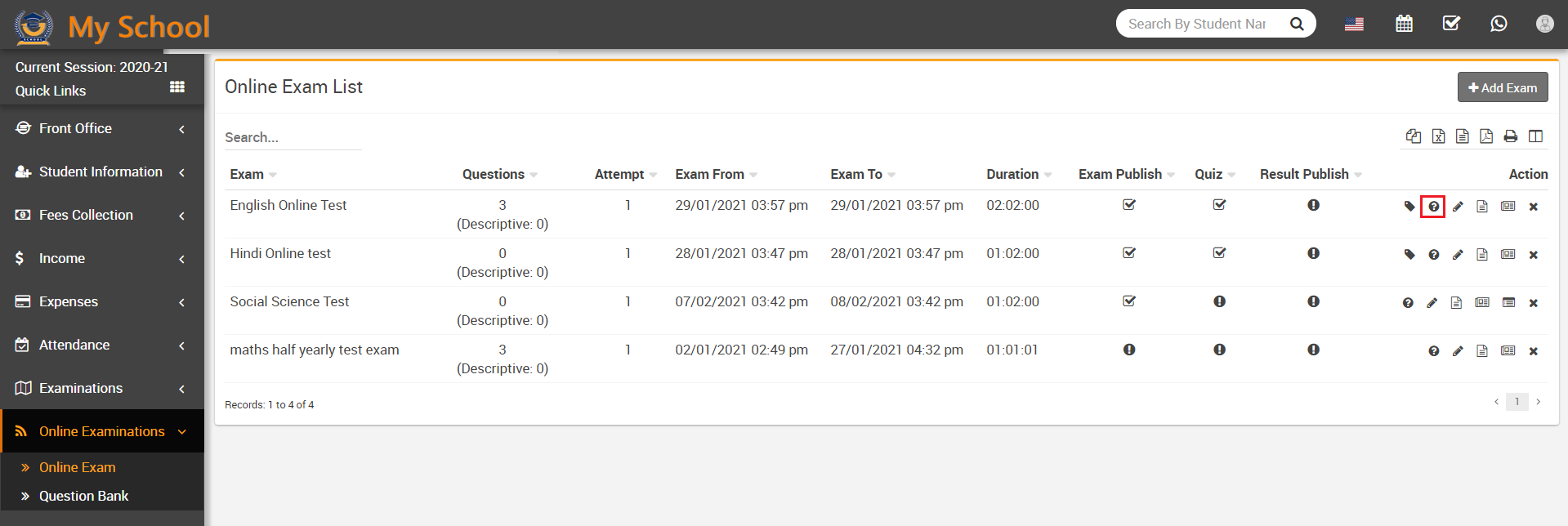Click Quiz checkmark for English Online Test

[1219, 205]
